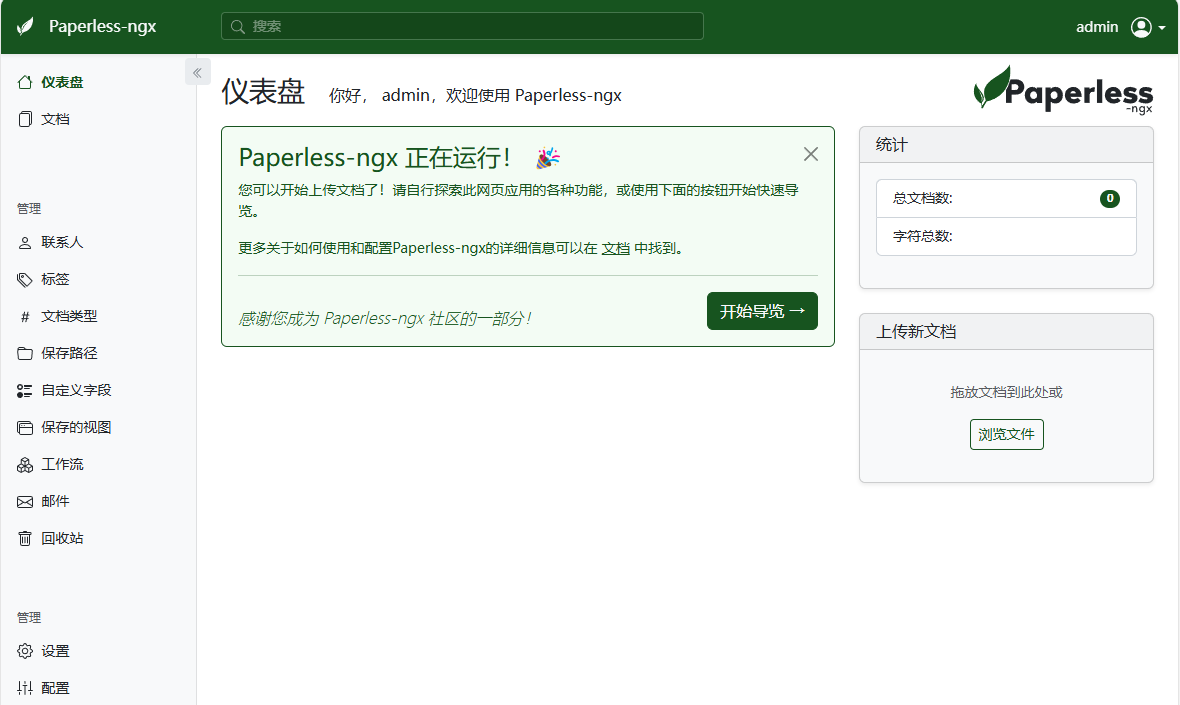1180x705 pixels.
Task: Click the Paperless-ngx leaf logo in header
Action: [x=25, y=26]
